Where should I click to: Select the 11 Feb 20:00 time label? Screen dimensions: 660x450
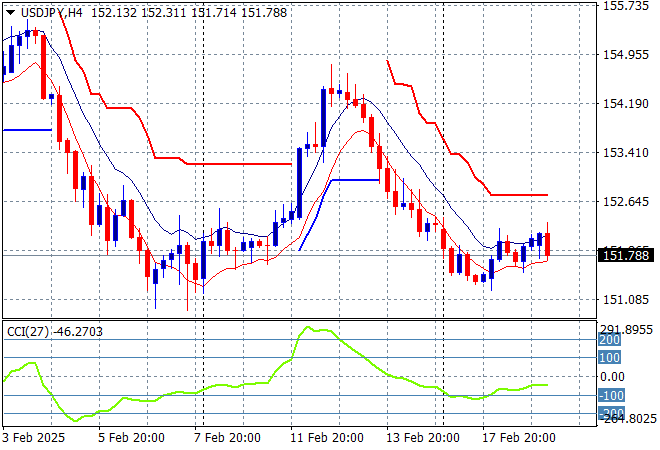coord(326,438)
